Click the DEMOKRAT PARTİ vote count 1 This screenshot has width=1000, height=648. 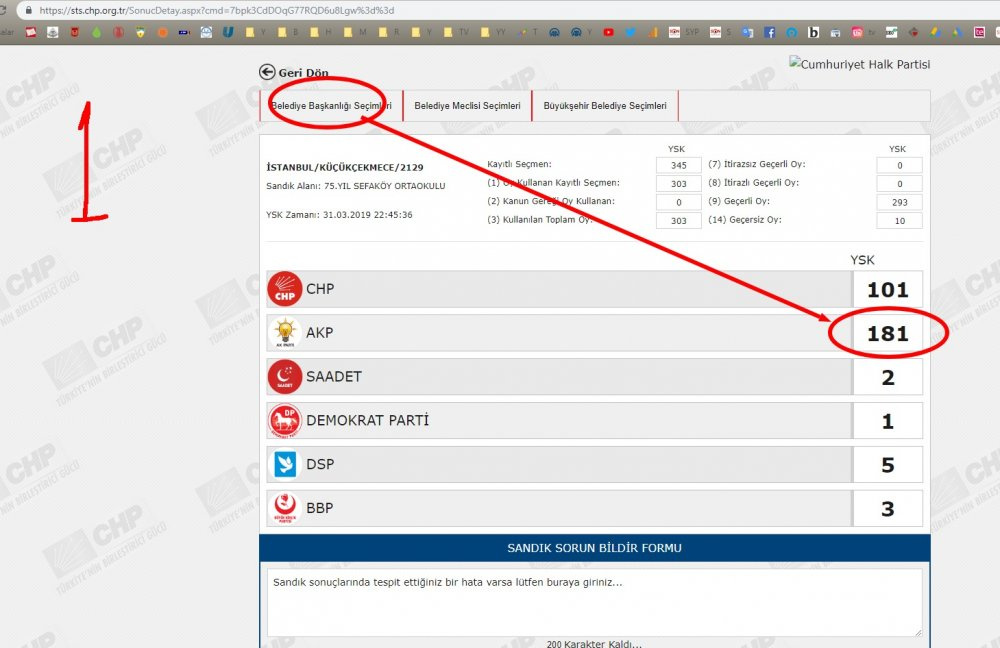(888, 422)
